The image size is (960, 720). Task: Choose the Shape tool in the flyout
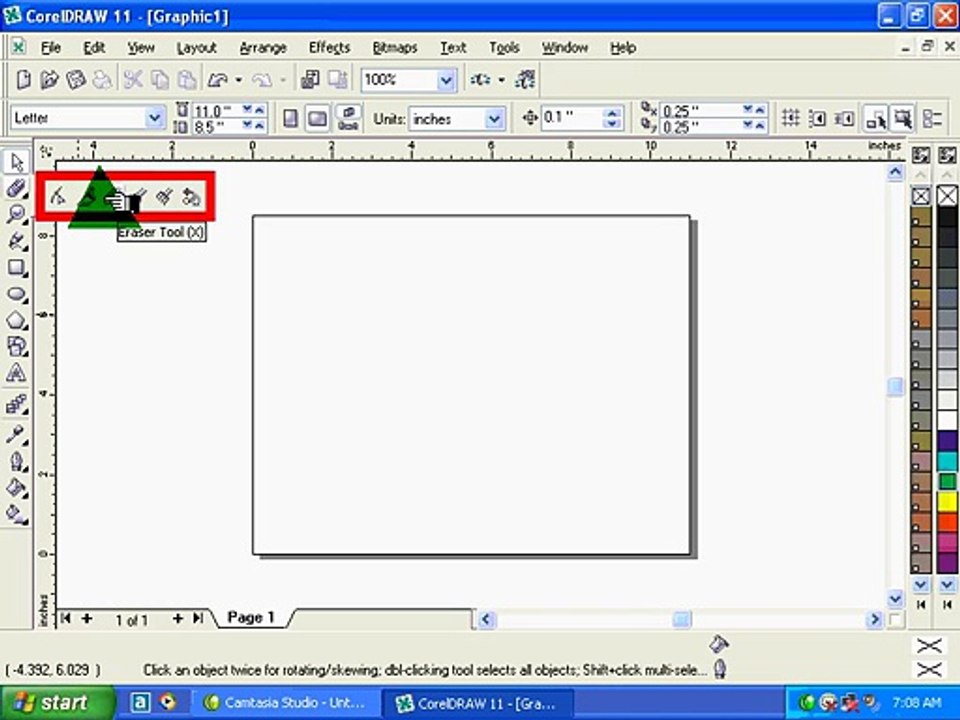pos(58,197)
